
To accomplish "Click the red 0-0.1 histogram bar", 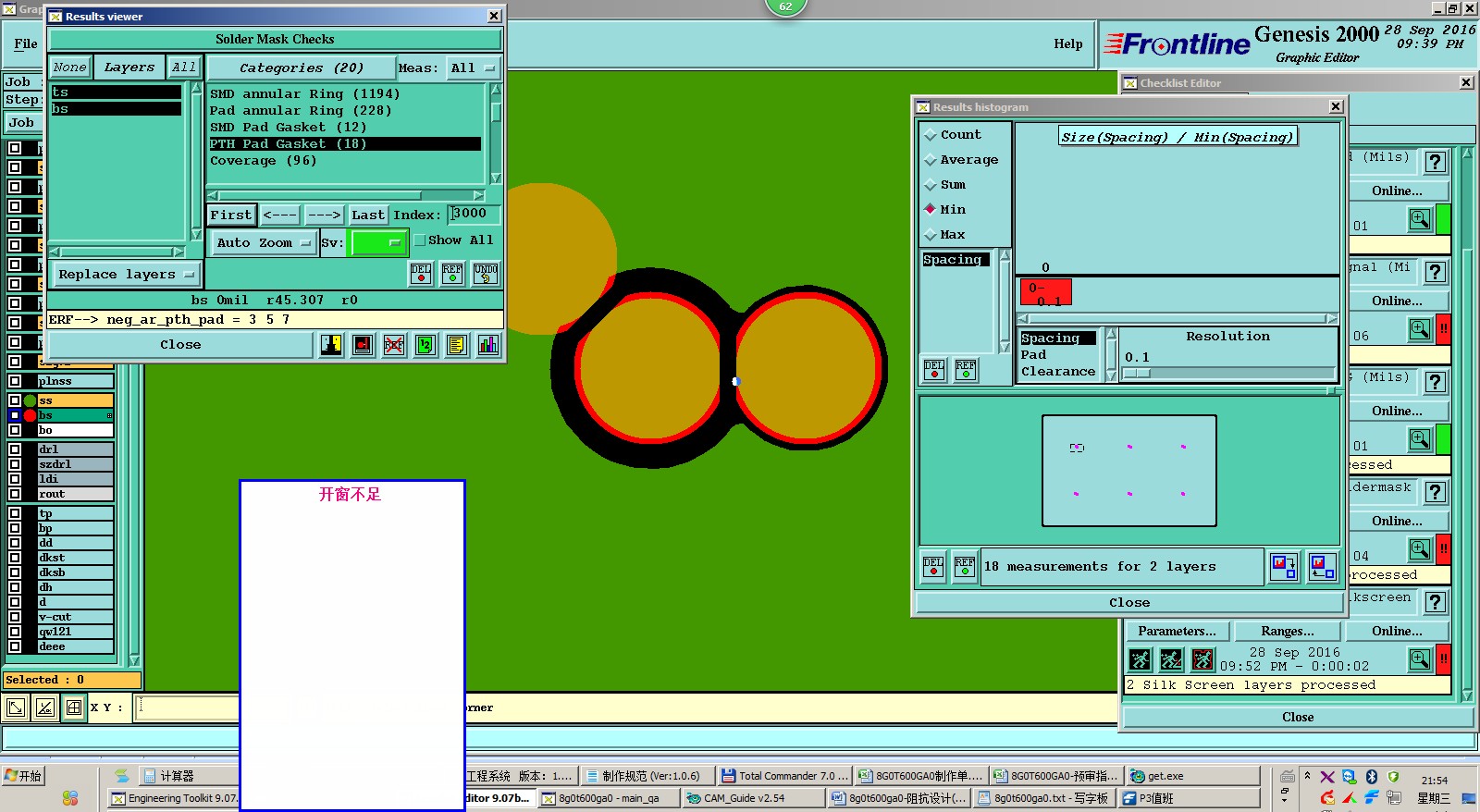I will pyautogui.click(x=1045, y=292).
